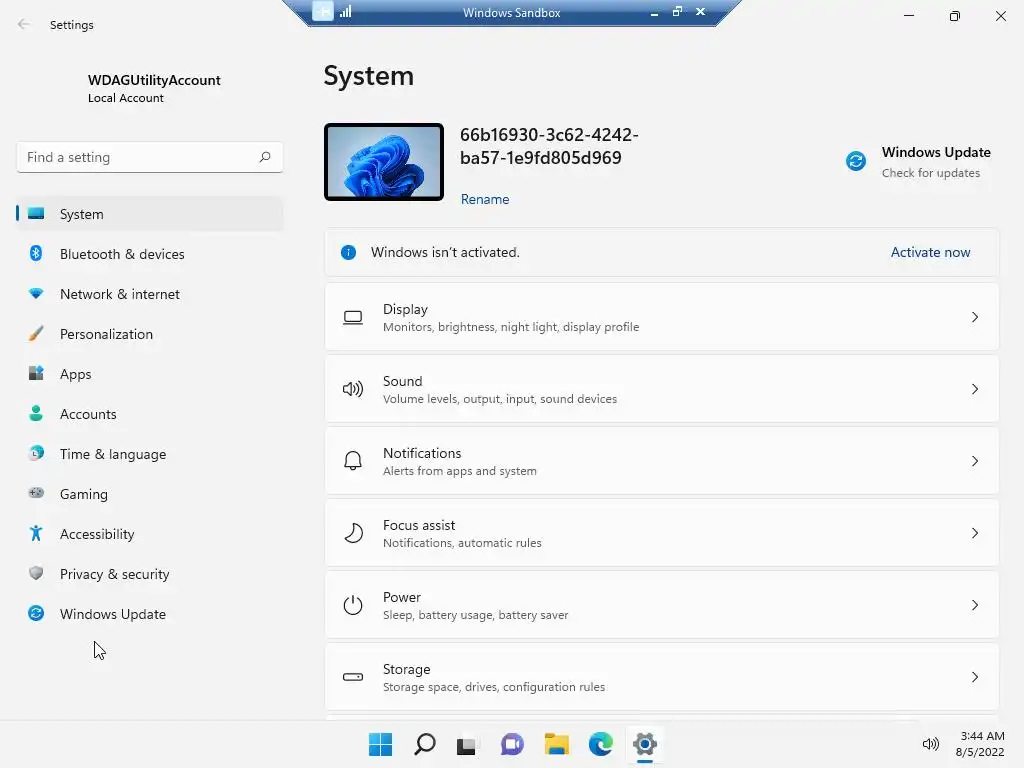
Task: Select Privacy & security category
Action: coord(150,573)
